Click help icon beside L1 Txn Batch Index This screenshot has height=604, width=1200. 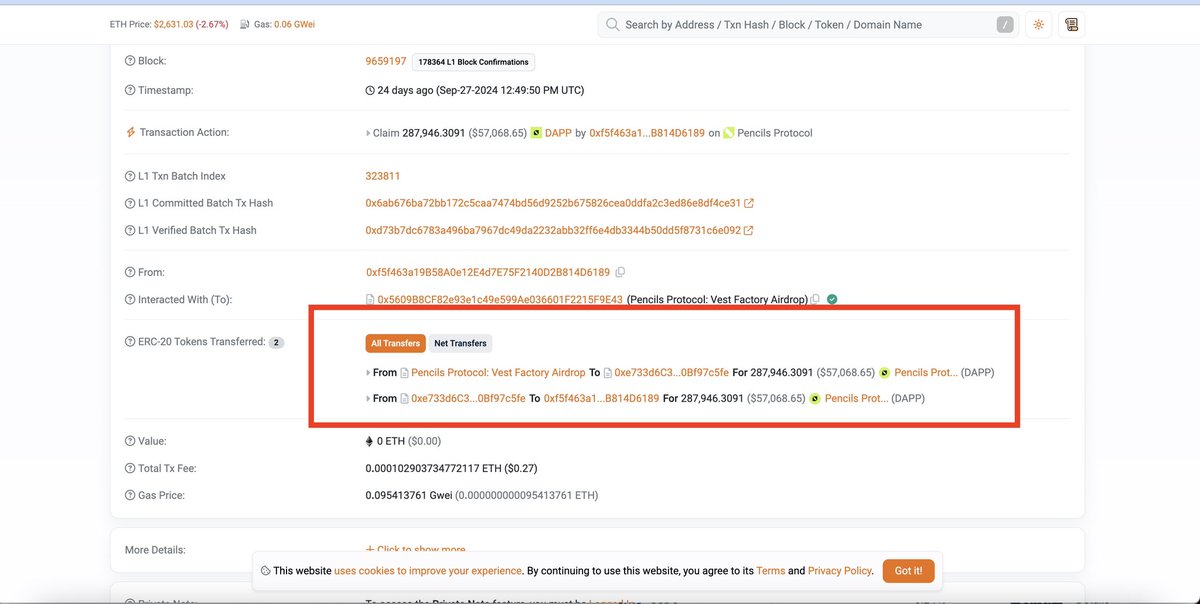(130, 176)
